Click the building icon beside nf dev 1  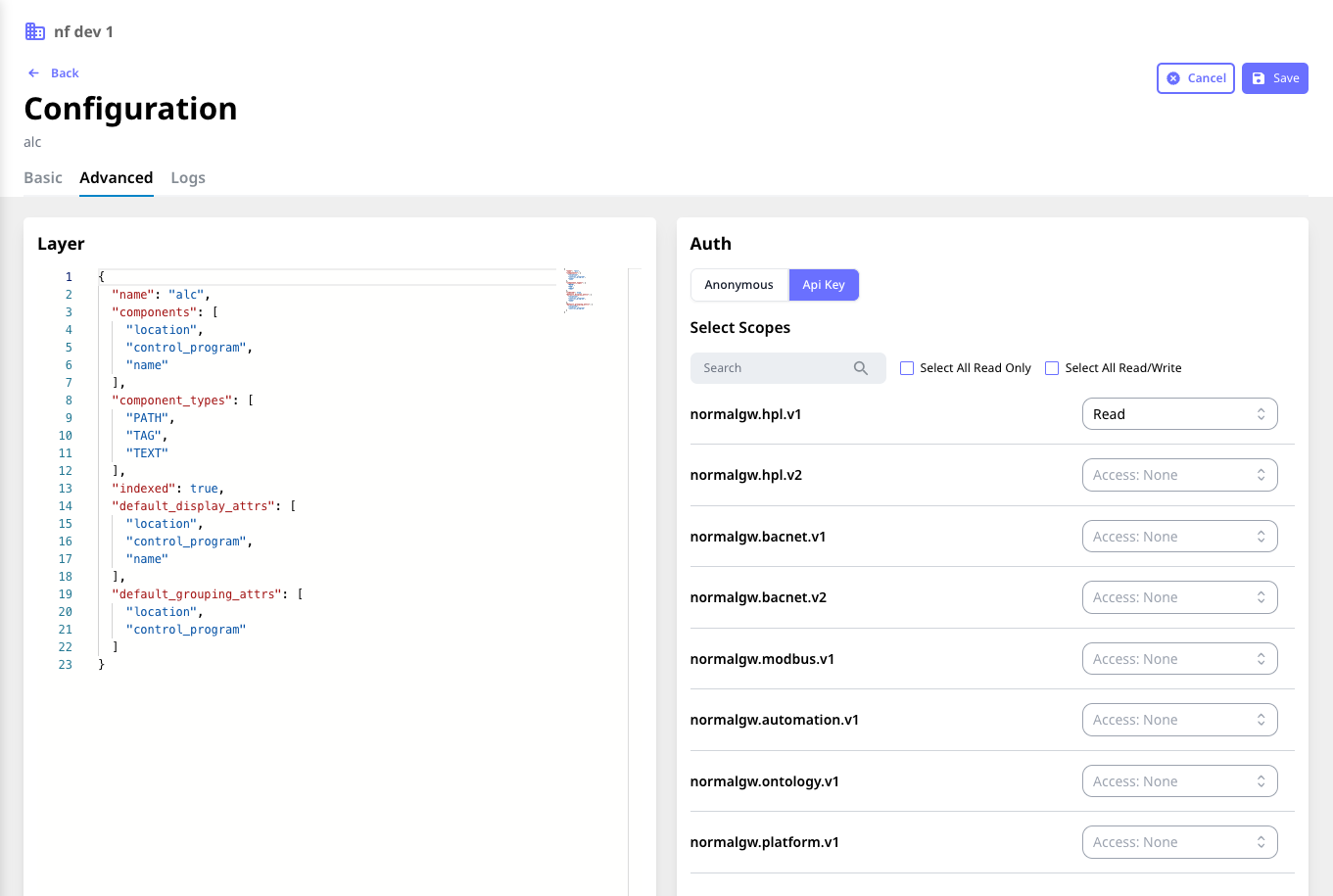35,31
